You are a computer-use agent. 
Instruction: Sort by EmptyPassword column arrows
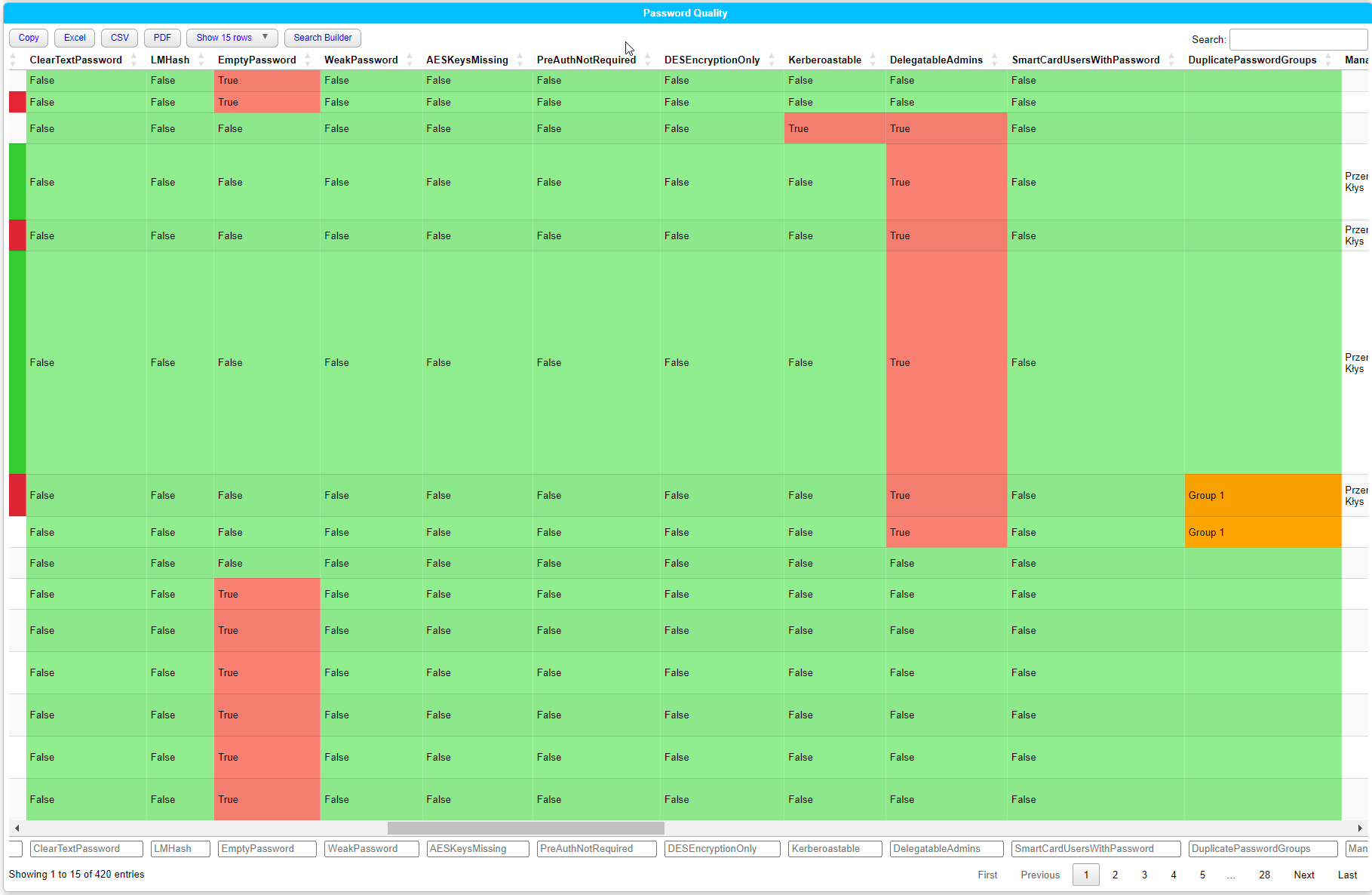(307, 60)
